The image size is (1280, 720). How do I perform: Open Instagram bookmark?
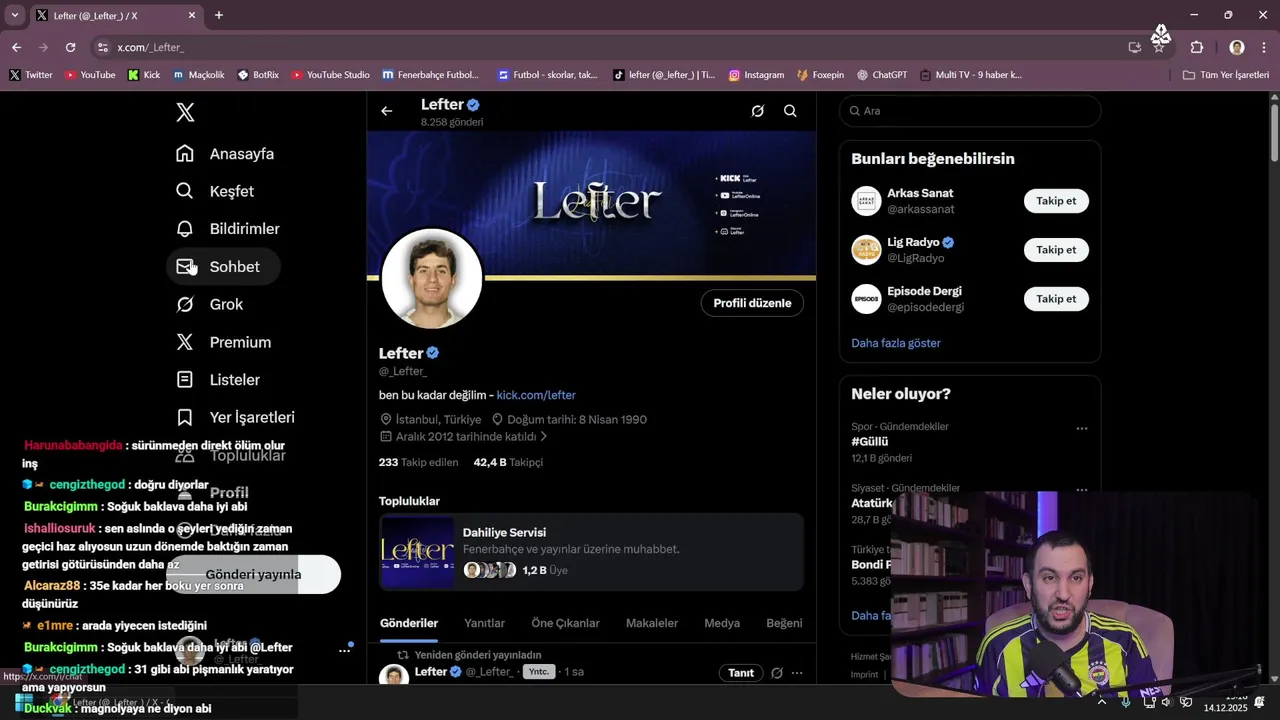click(756, 75)
